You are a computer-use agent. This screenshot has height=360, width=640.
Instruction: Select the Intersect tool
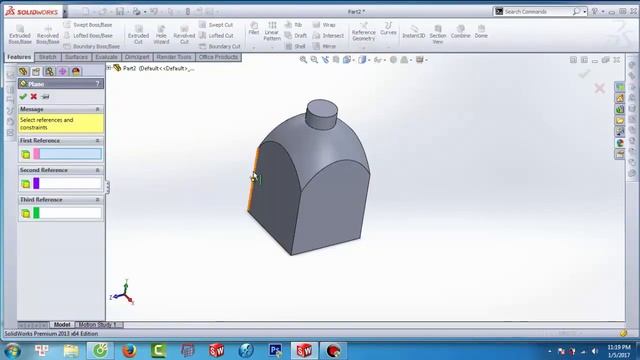[329, 36]
